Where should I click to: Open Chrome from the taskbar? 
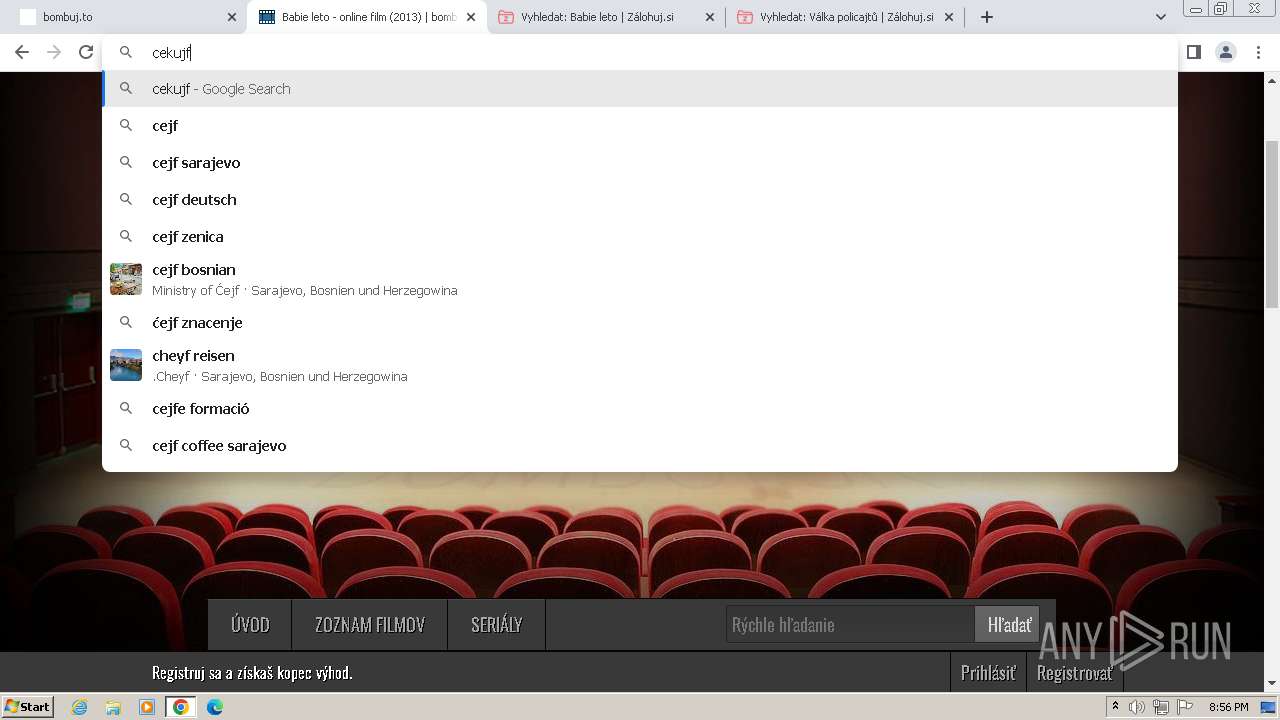(181, 707)
